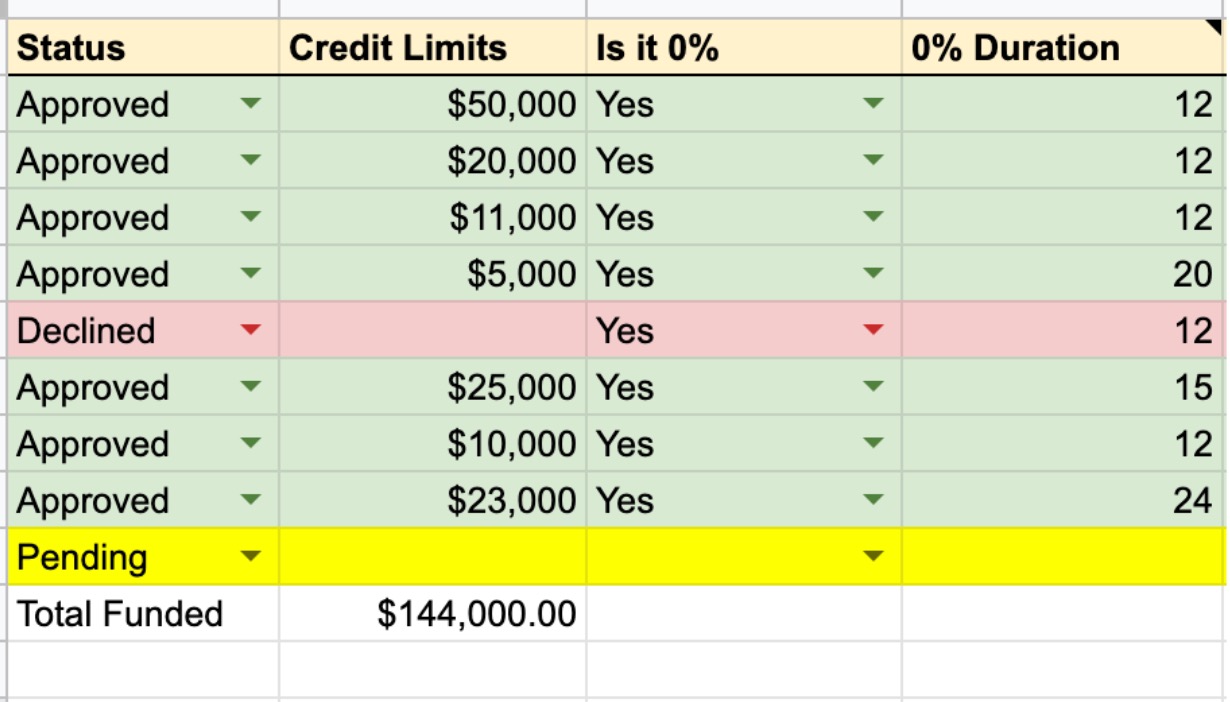The width and height of the screenshot is (1230, 702).
Task: Open "Is it 0%" dropdown arrow in $5,000 row
Action: pyautogui.click(x=874, y=273)
